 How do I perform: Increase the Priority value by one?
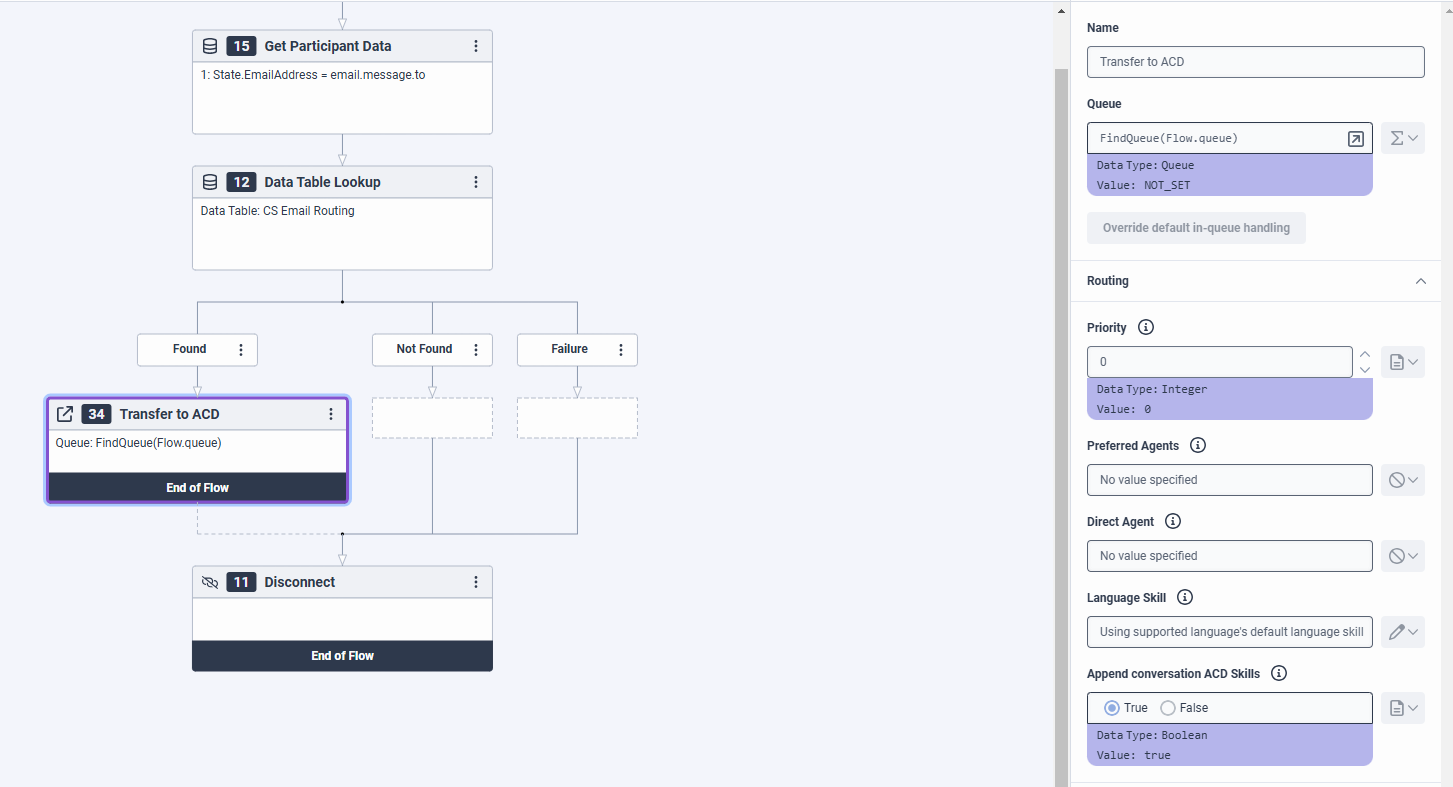pos(1364,354)
